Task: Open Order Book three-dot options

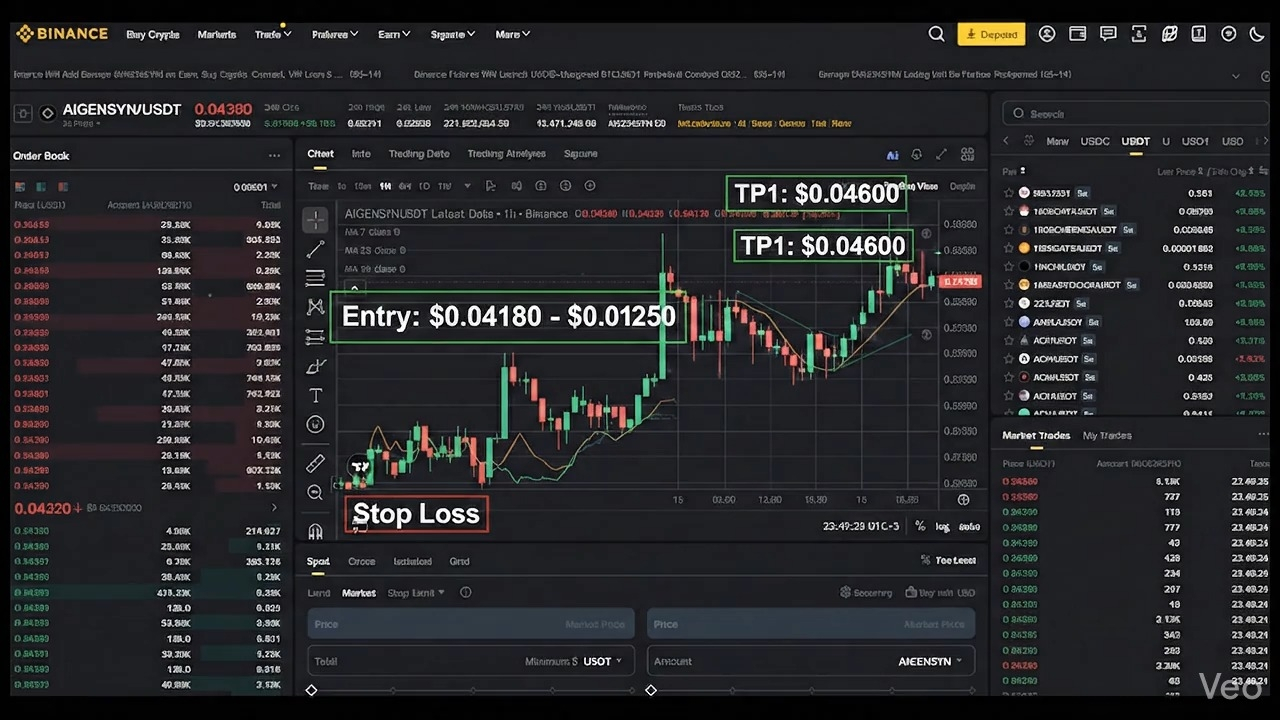Action: click(274, 156)
